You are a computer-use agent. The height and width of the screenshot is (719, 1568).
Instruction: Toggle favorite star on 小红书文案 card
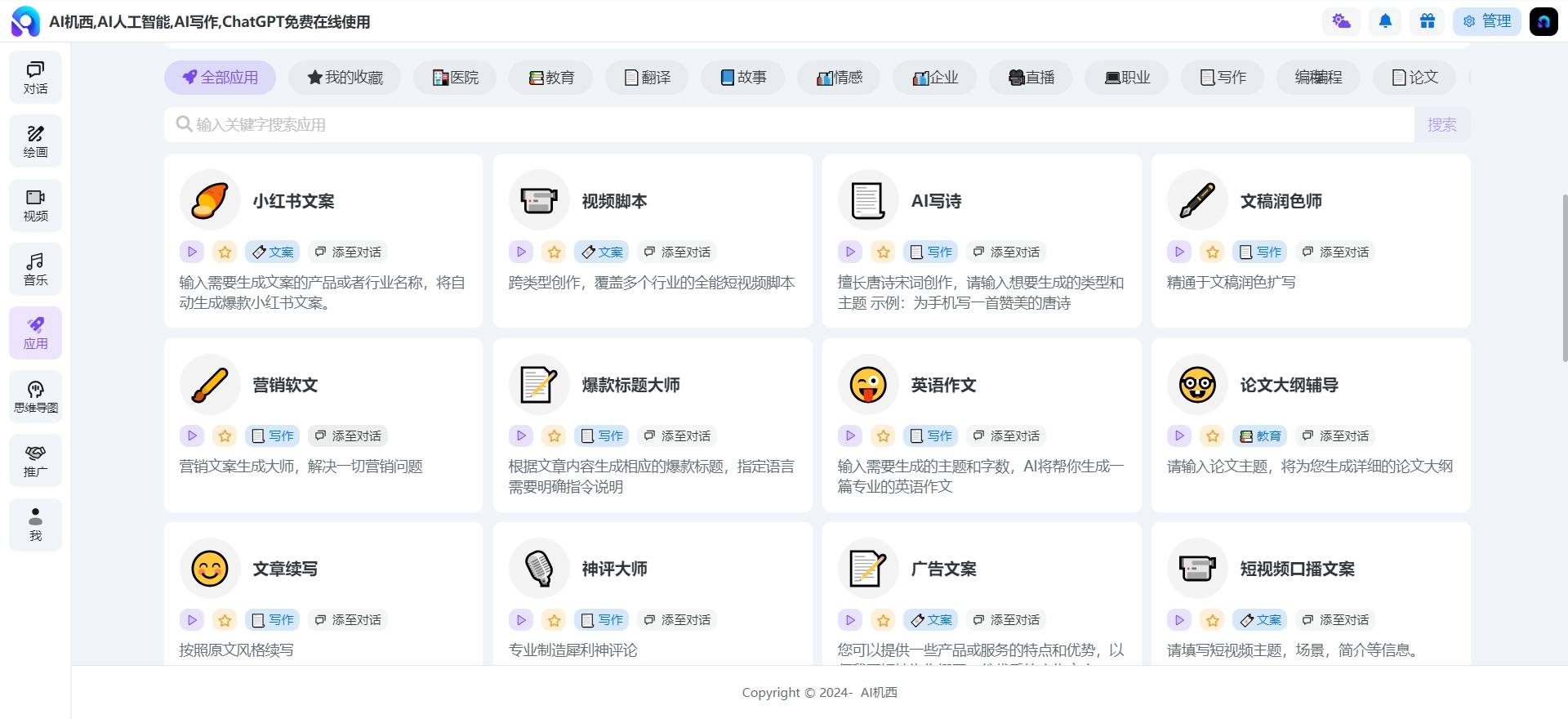point(225,252)
